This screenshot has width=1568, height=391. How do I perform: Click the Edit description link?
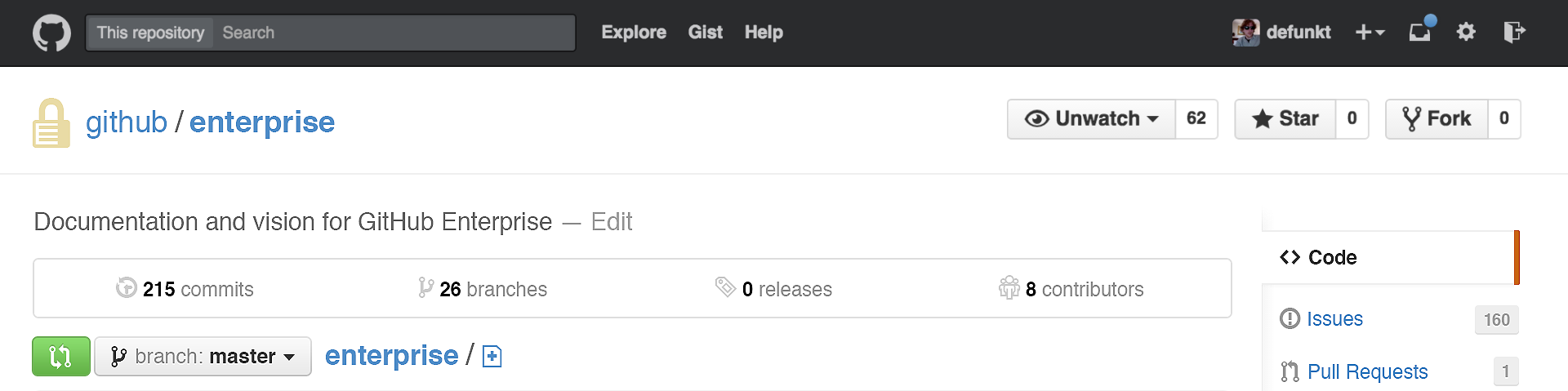click(x=612, y=222)
